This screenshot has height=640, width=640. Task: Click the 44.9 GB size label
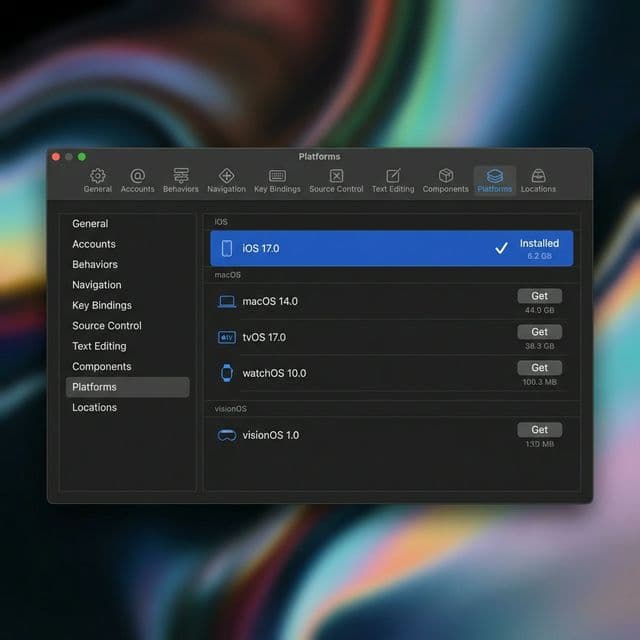pyautogui.click(x=540, y=310)
